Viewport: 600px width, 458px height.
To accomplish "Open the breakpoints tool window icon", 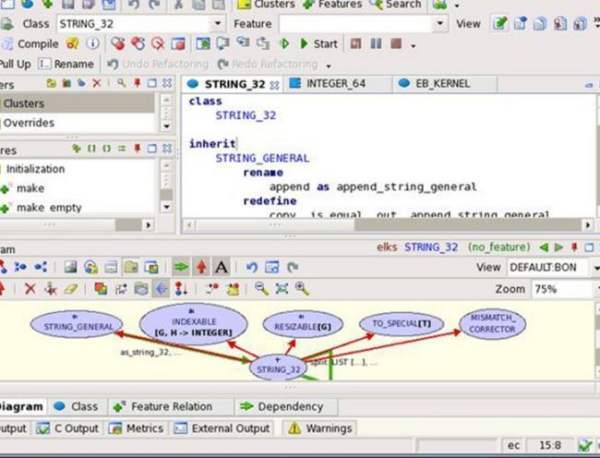I will pyautogui.click(x=178, y=44).
